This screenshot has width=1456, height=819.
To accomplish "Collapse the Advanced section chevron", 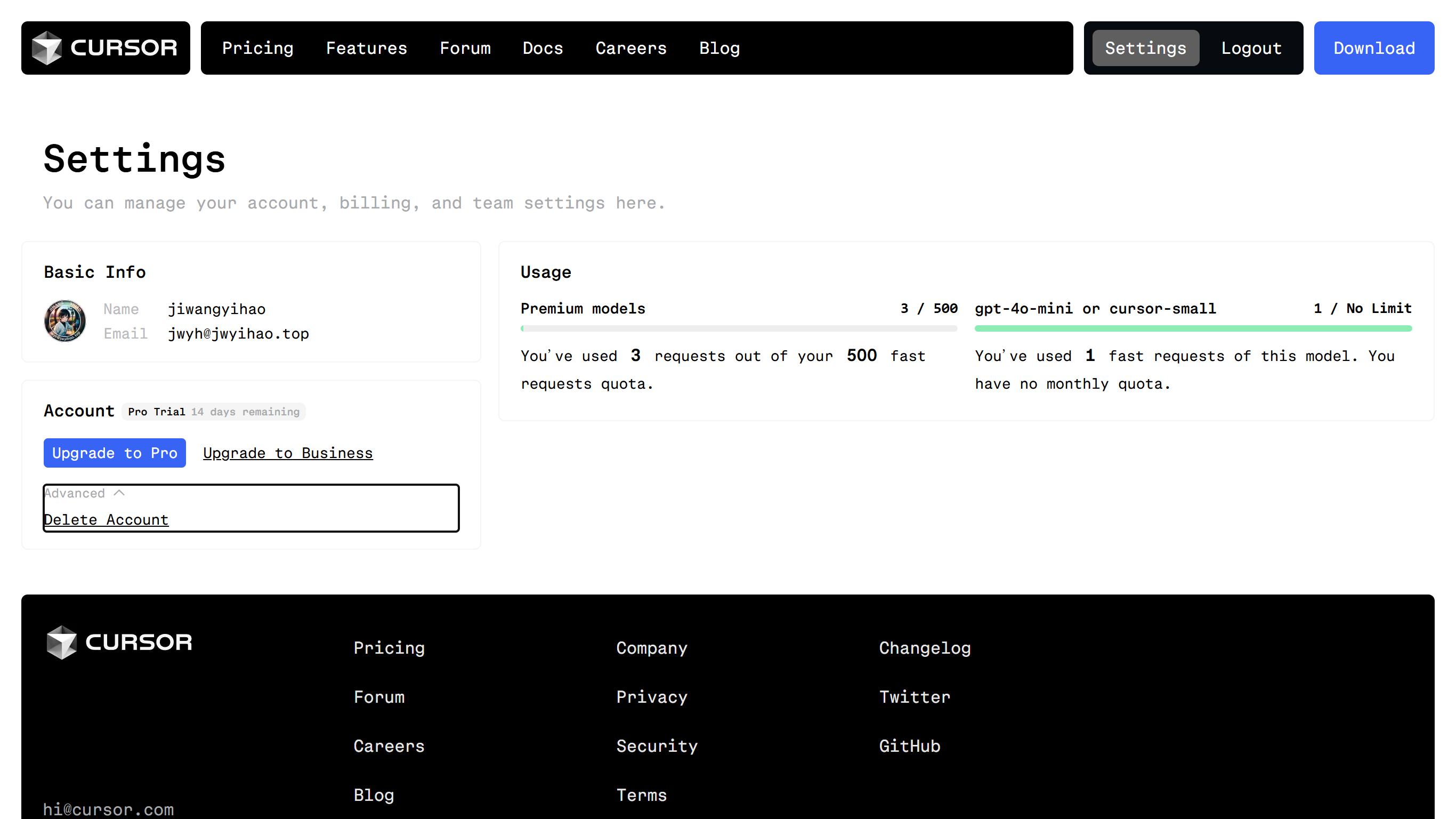I will tap(119, 493).
